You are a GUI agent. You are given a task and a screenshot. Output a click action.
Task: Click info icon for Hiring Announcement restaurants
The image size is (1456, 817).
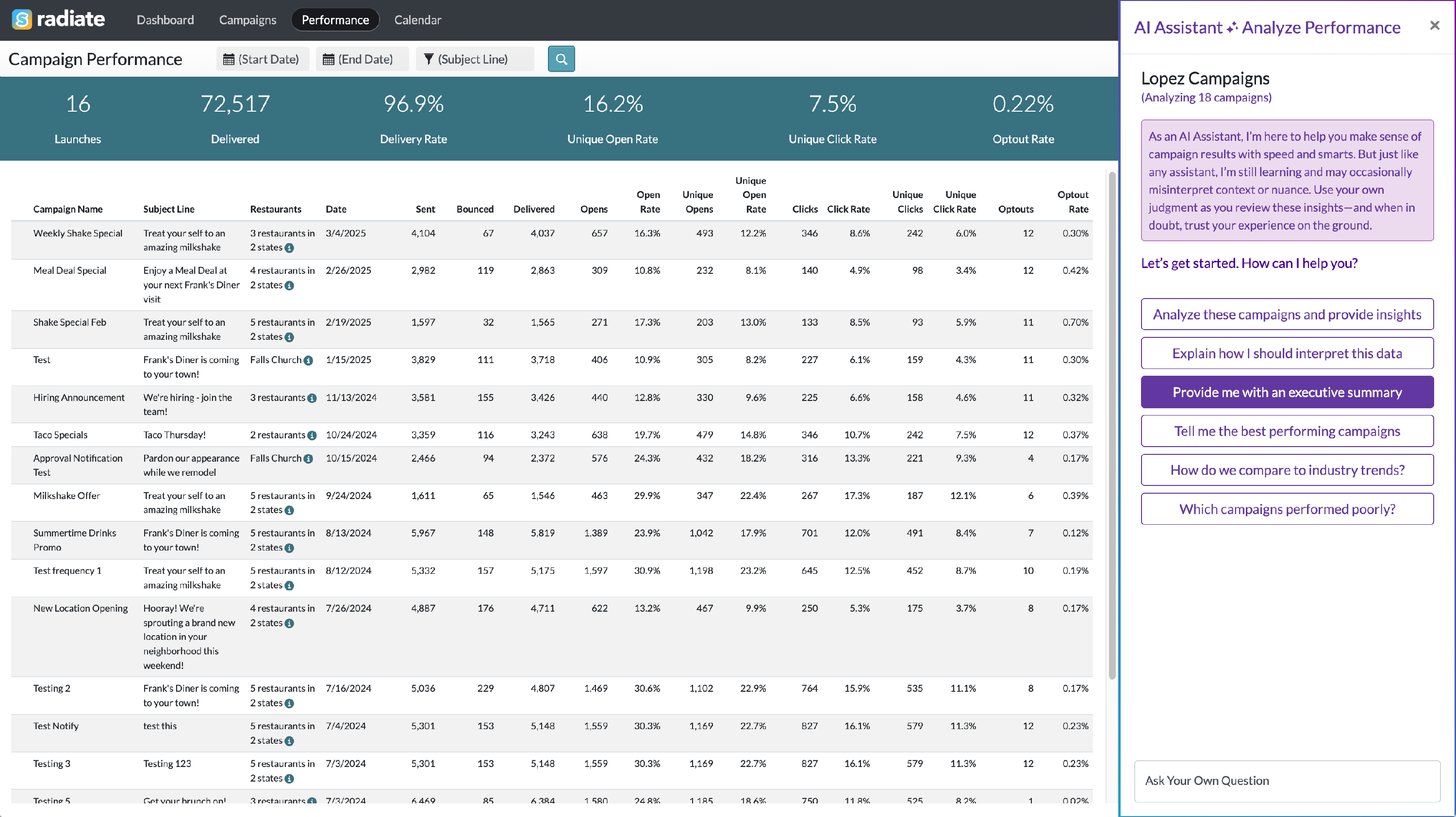point(312,398)
